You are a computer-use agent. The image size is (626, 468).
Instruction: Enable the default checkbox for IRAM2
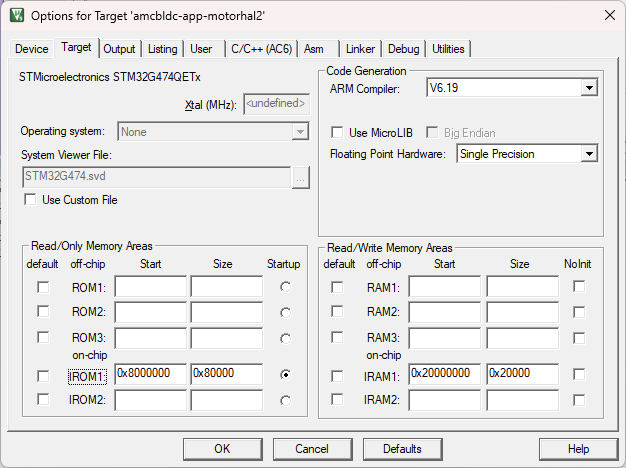[x=337, y=399]
